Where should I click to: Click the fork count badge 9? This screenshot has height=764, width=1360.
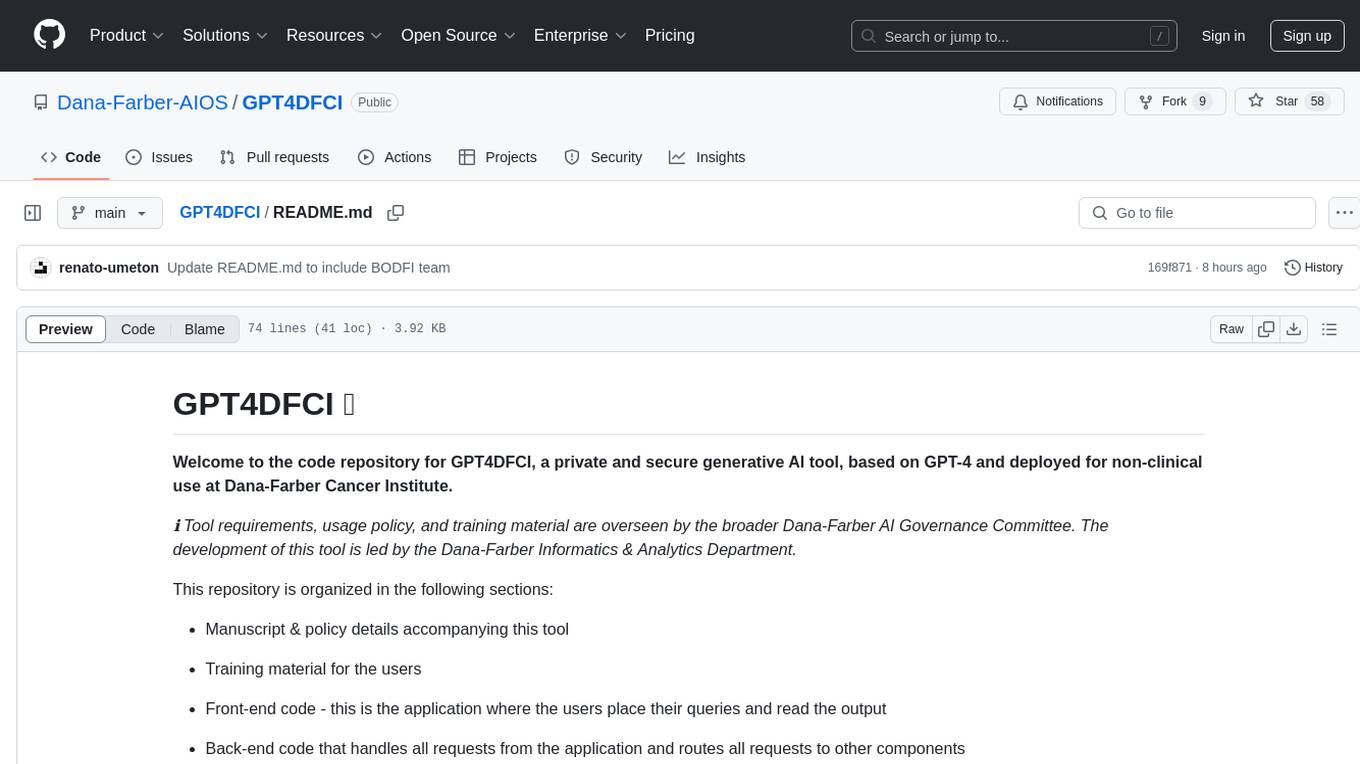tap(1203, 101)
